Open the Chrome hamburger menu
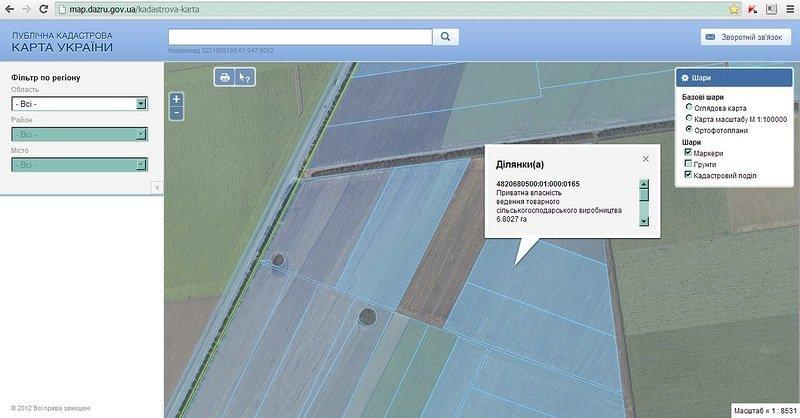Image resolution: width=800 pixels, height=418 pixels. 789,9
